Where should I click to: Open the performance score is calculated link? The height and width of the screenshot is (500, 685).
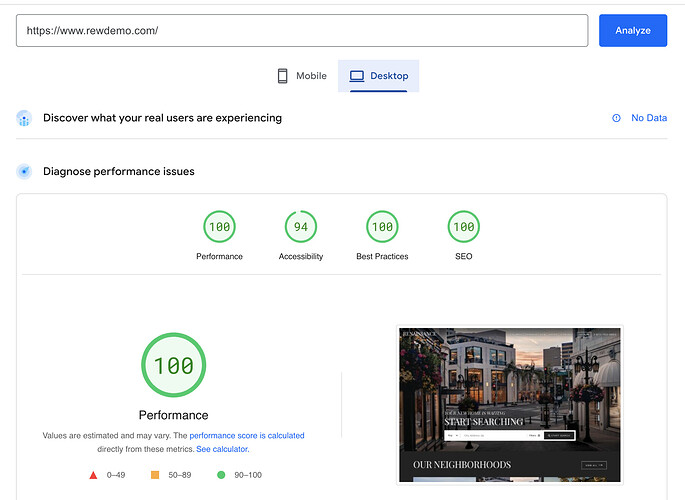tap(247, 435)
